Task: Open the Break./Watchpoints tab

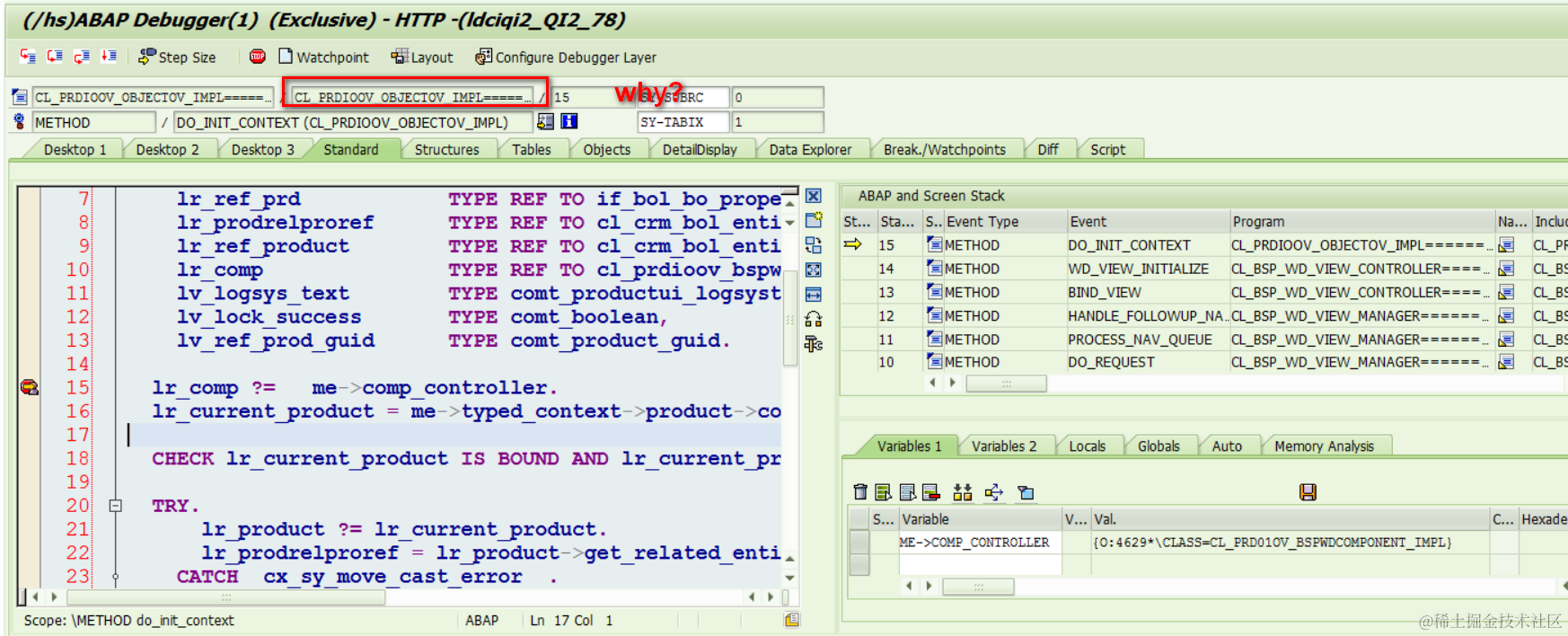Action: click(x=945, y=149)
